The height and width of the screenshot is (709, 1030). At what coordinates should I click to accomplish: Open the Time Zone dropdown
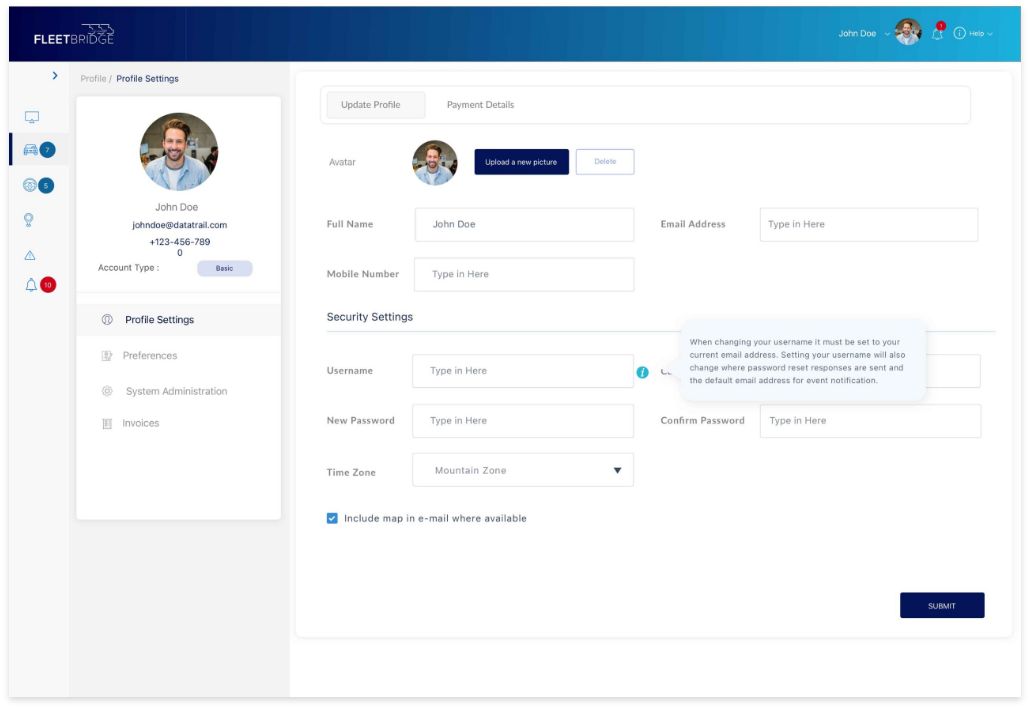[x=523, y=470]
